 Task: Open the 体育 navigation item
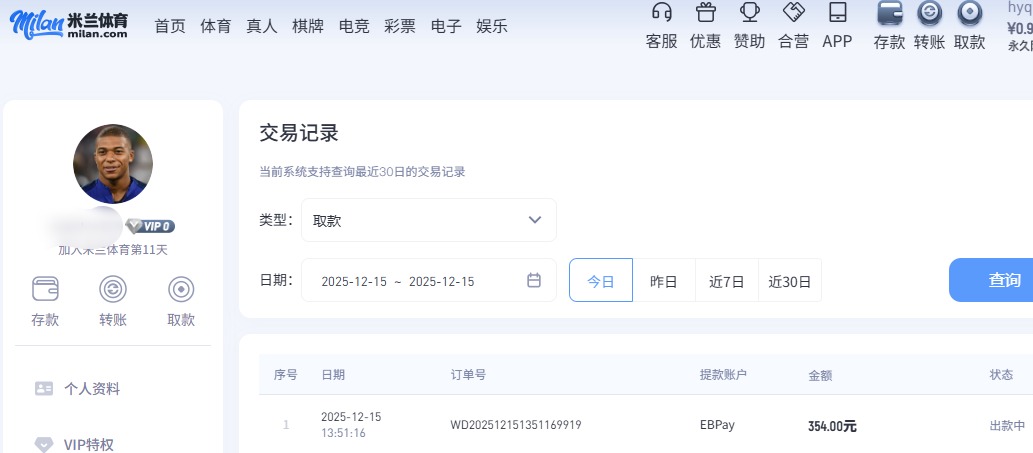[x=216, y=26]
